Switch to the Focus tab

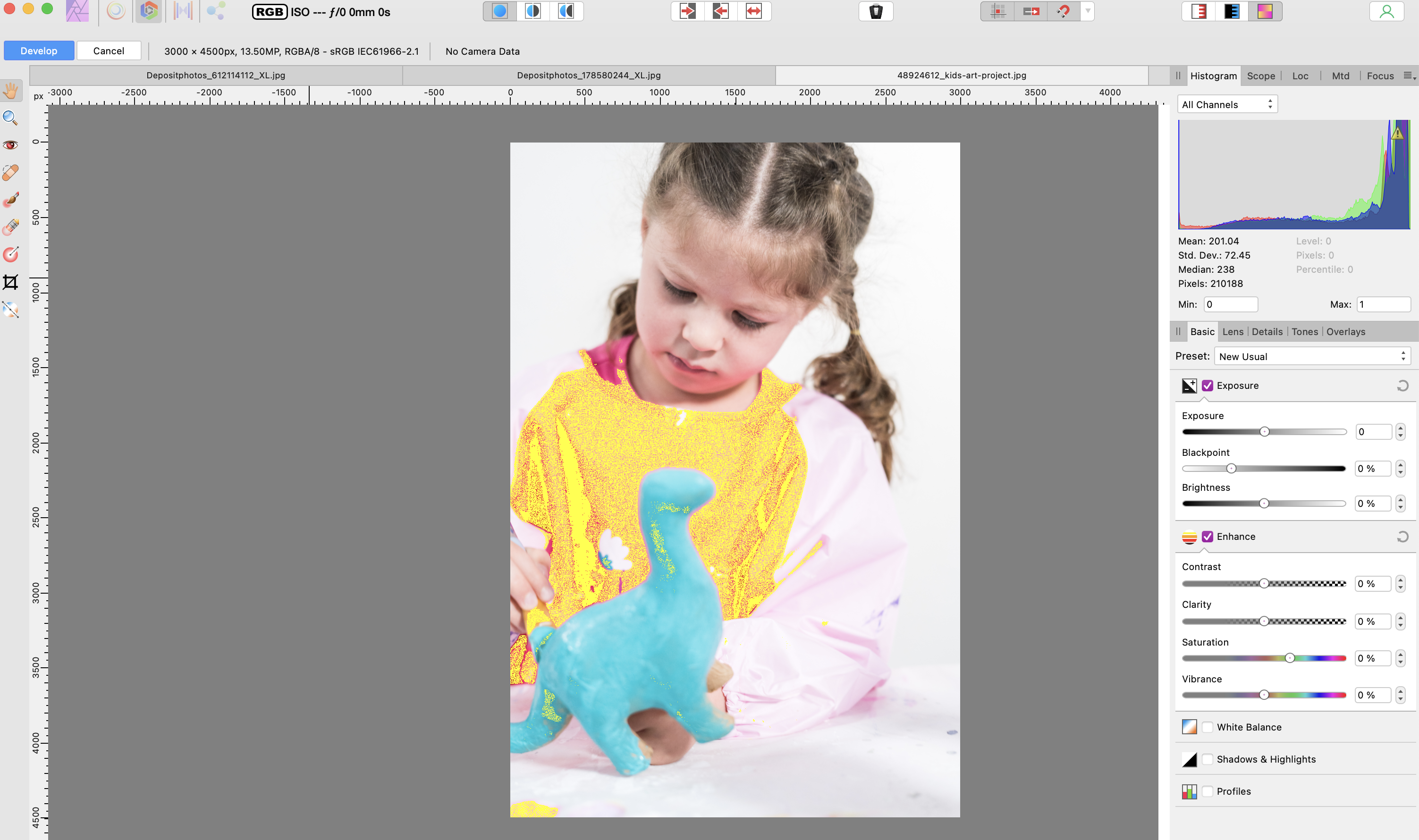tap(1380, 76)
